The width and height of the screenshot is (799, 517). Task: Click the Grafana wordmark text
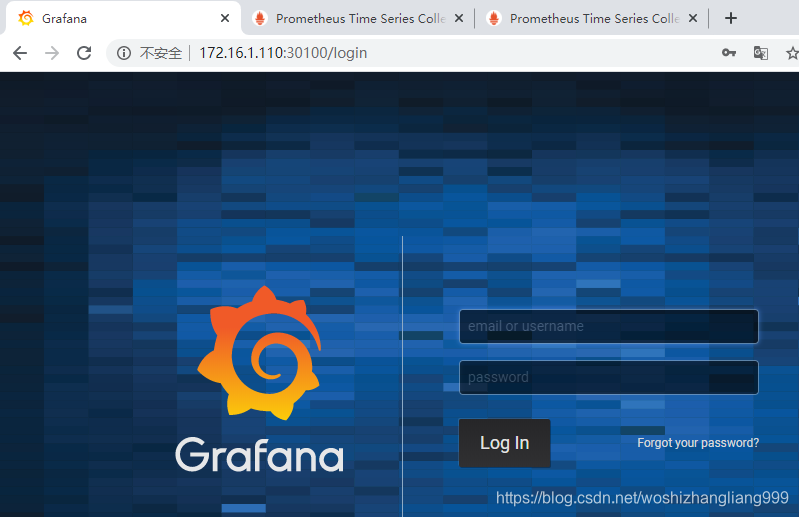[259, 454]
